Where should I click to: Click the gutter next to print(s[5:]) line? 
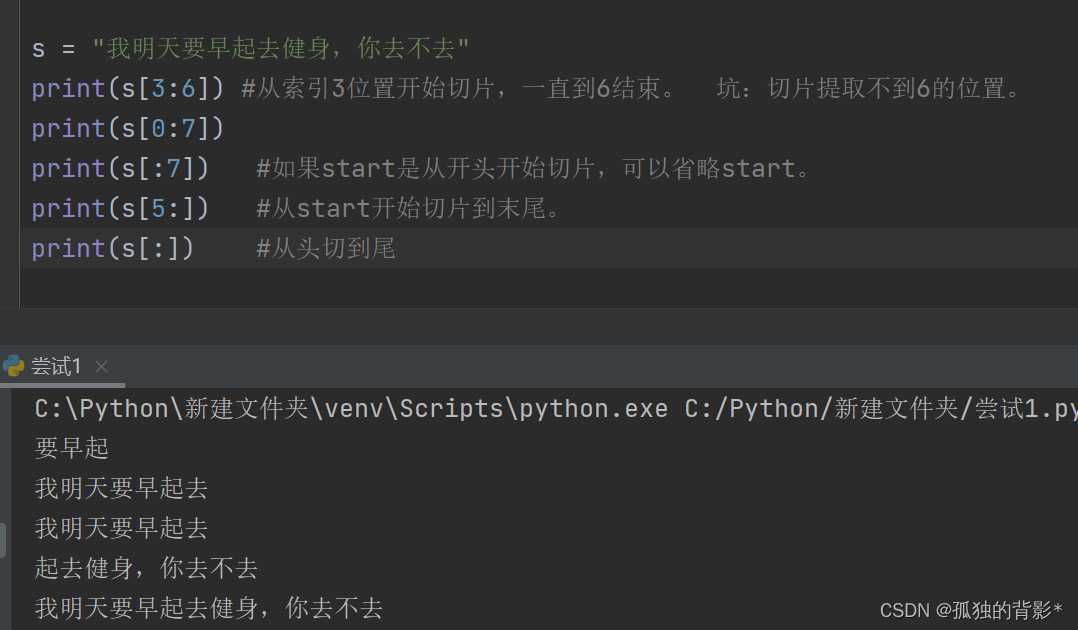click(12, 208)
